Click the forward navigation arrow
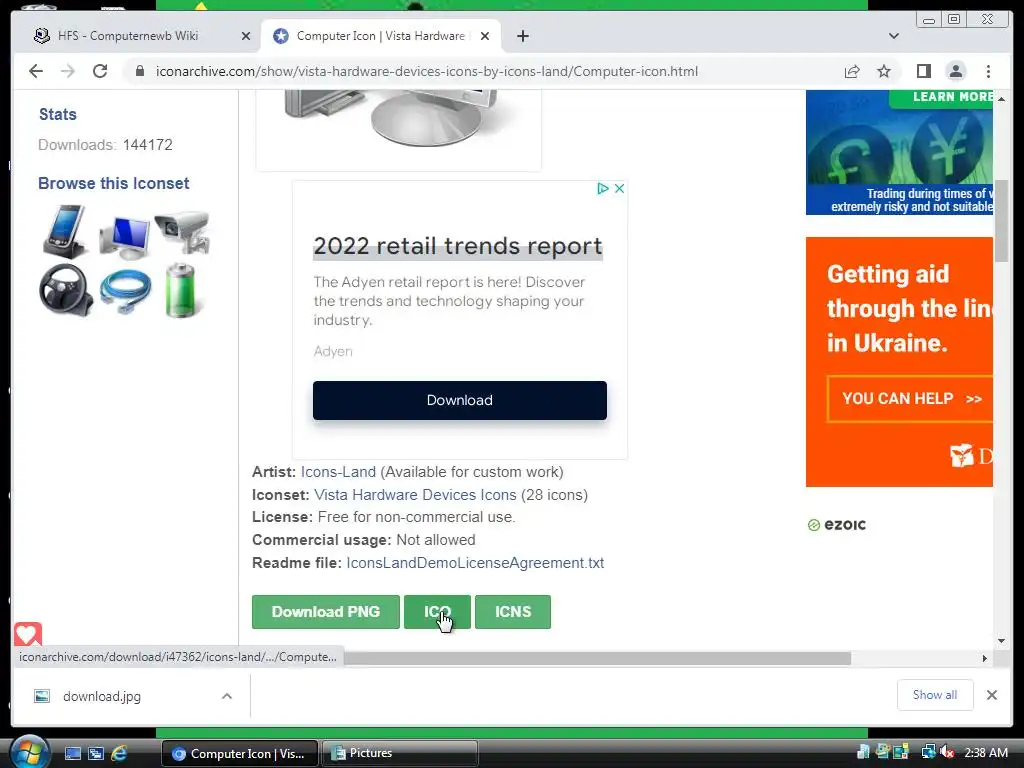This screenshot has width=1024, height=768. click(x=68, y=71)
